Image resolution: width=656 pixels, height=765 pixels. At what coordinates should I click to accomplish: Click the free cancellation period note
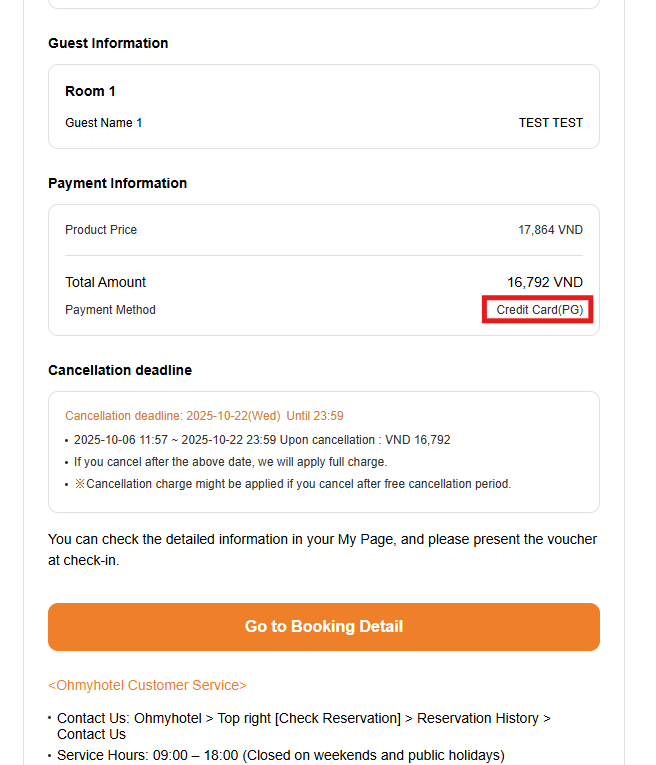(x=292, y=484)
